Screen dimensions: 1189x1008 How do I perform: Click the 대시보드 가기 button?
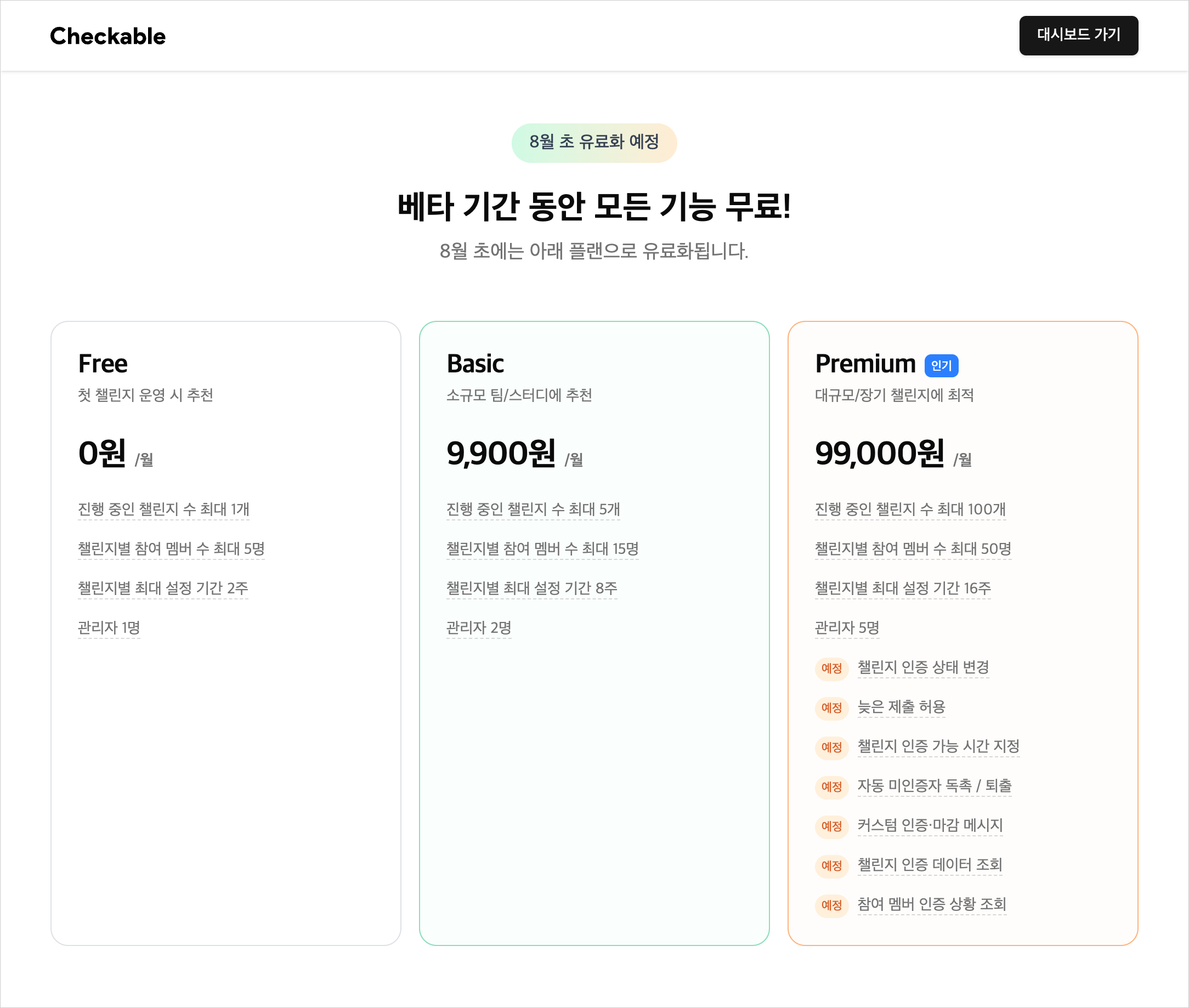pyautogui.click(x=1078, y=36)
